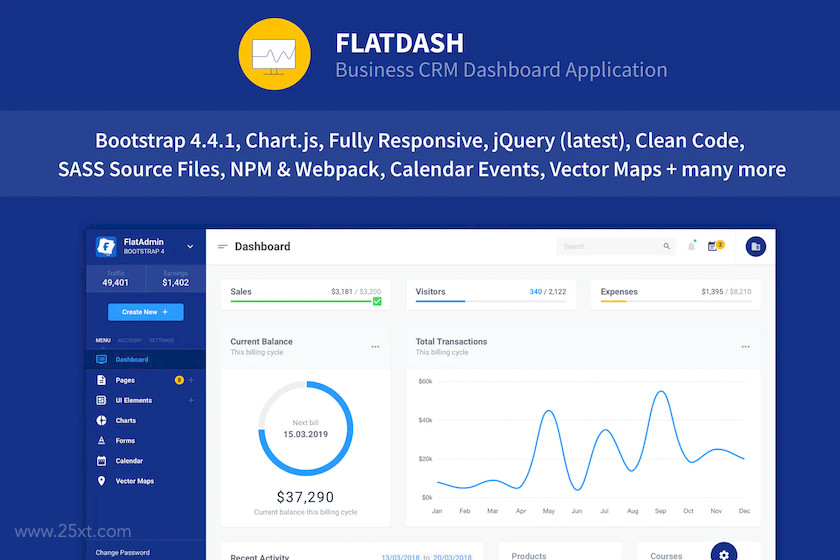Select the MENU sidebar tab
Screen dimensions: 840x560
[103, 340]
